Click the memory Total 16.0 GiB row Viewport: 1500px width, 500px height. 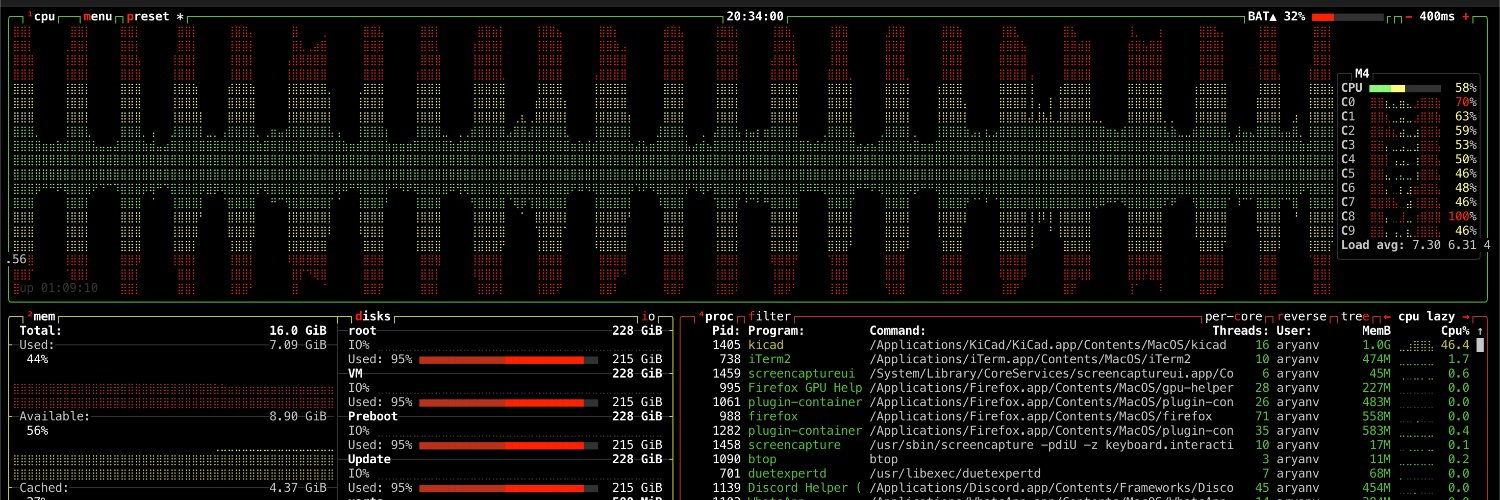point(173,331)
